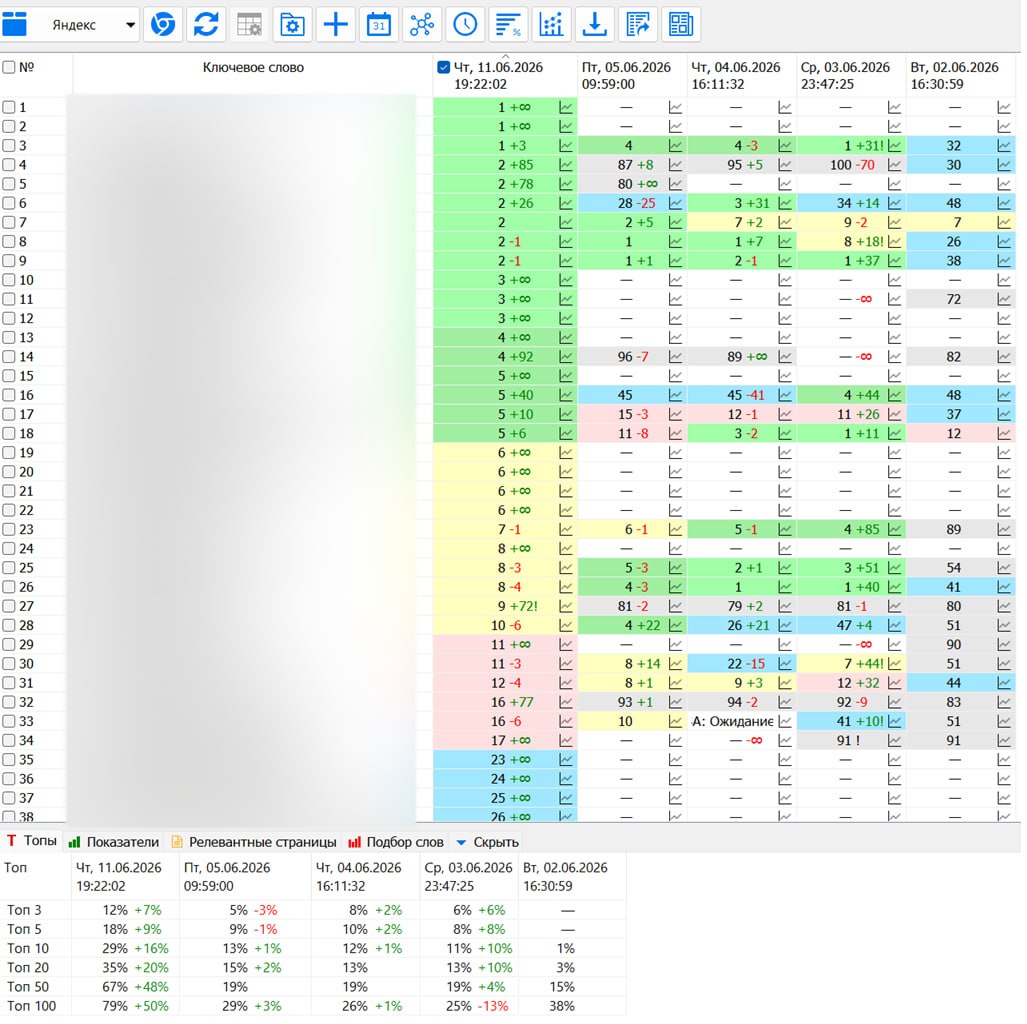
Task: Open the dotted bar chart icon
Action: [x=551, y=24]
